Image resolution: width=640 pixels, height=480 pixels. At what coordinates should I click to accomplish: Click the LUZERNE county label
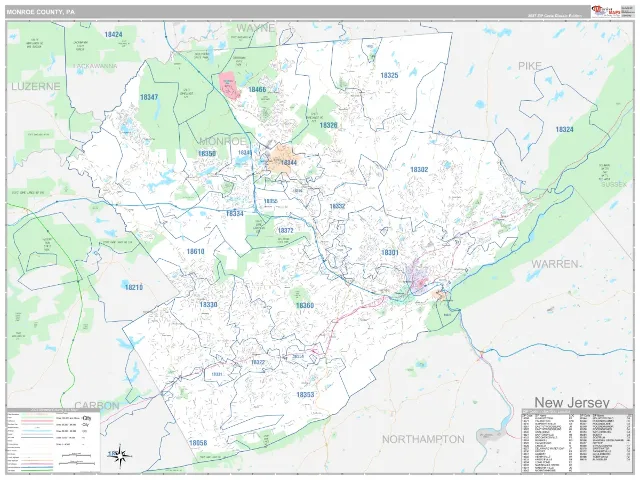point(36,86)
